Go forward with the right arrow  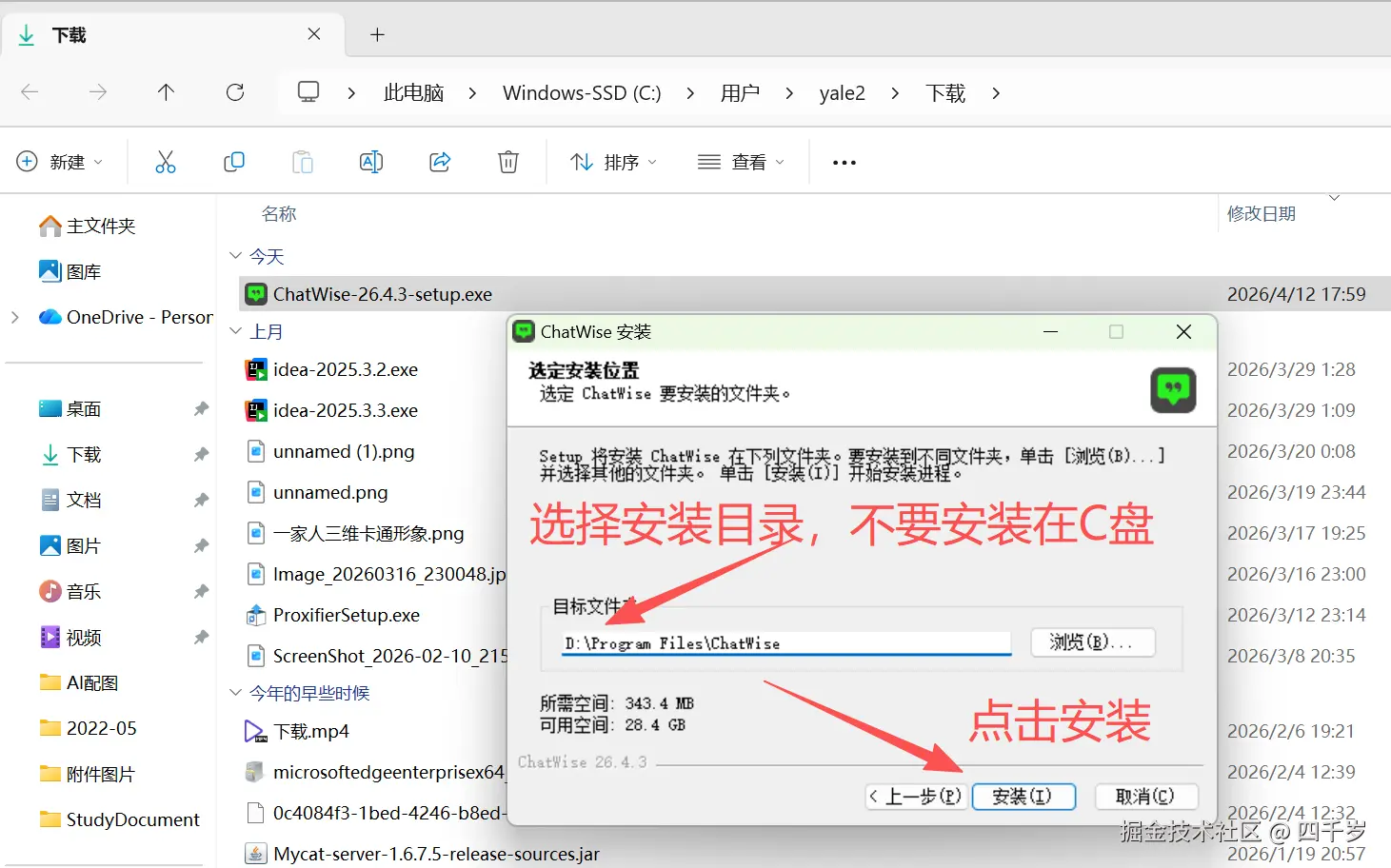coord(97,92)
